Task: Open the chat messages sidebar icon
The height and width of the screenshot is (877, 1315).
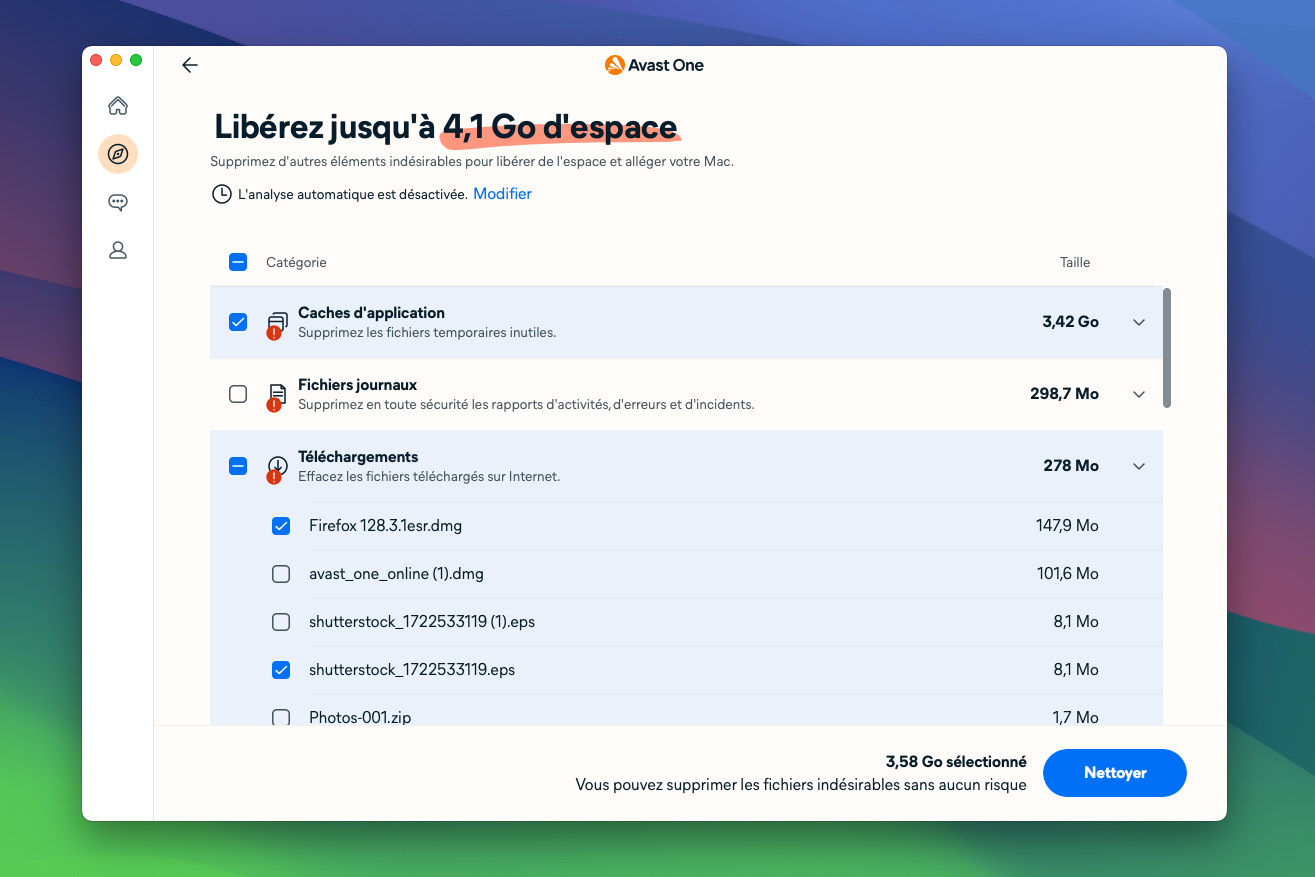Action: click(x=118, y=202)
